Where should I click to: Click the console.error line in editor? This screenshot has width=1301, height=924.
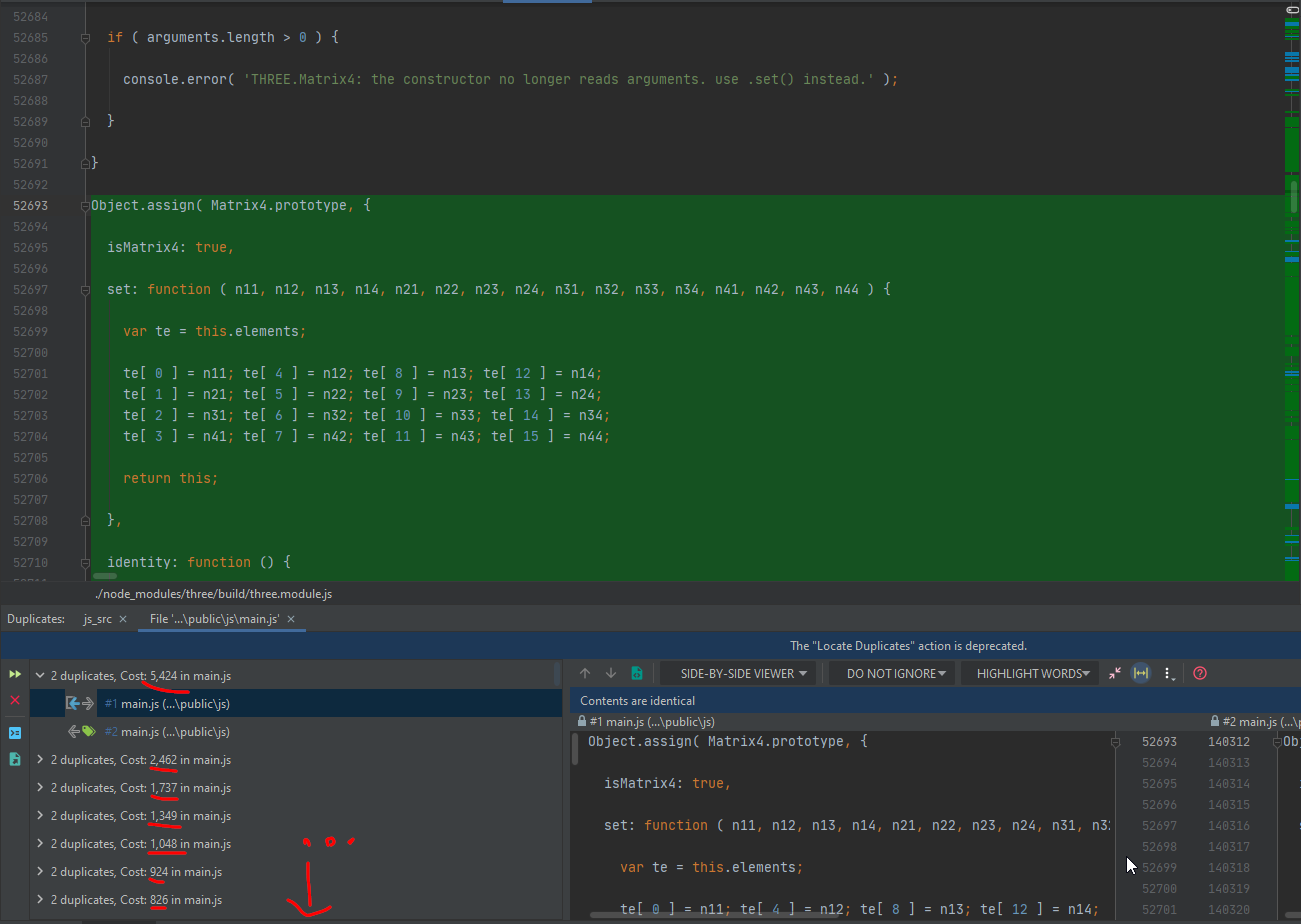click(x=510, y=79)
